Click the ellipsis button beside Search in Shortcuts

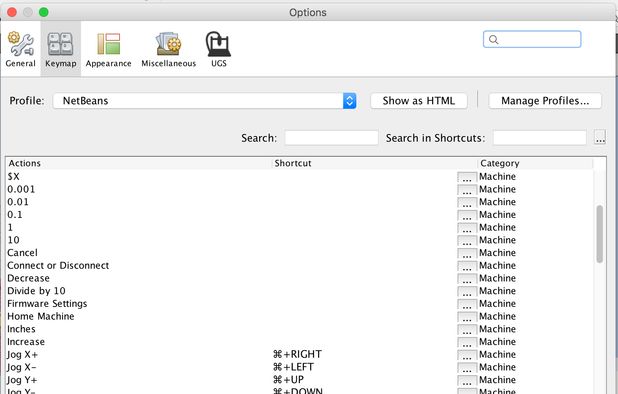click(x=600, y=138)
